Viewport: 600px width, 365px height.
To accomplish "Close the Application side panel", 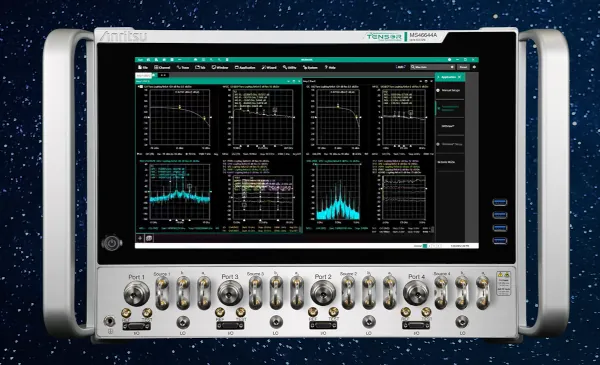I will point(460,77).
